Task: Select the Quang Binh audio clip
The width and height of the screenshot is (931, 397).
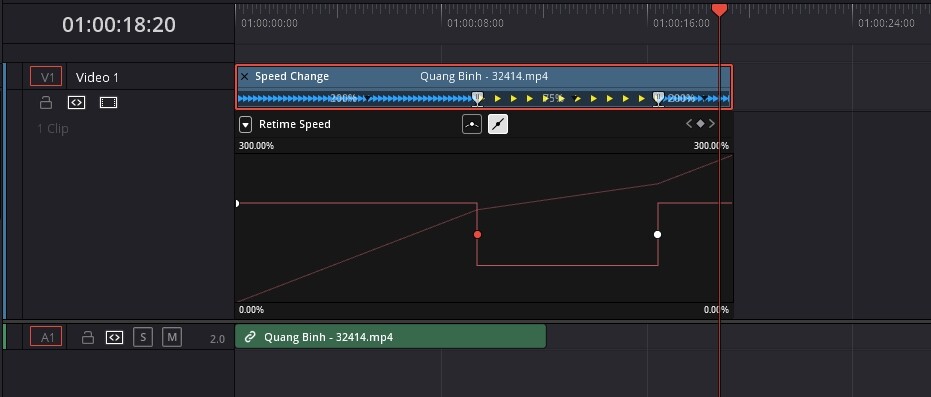Action: point(391,337)
